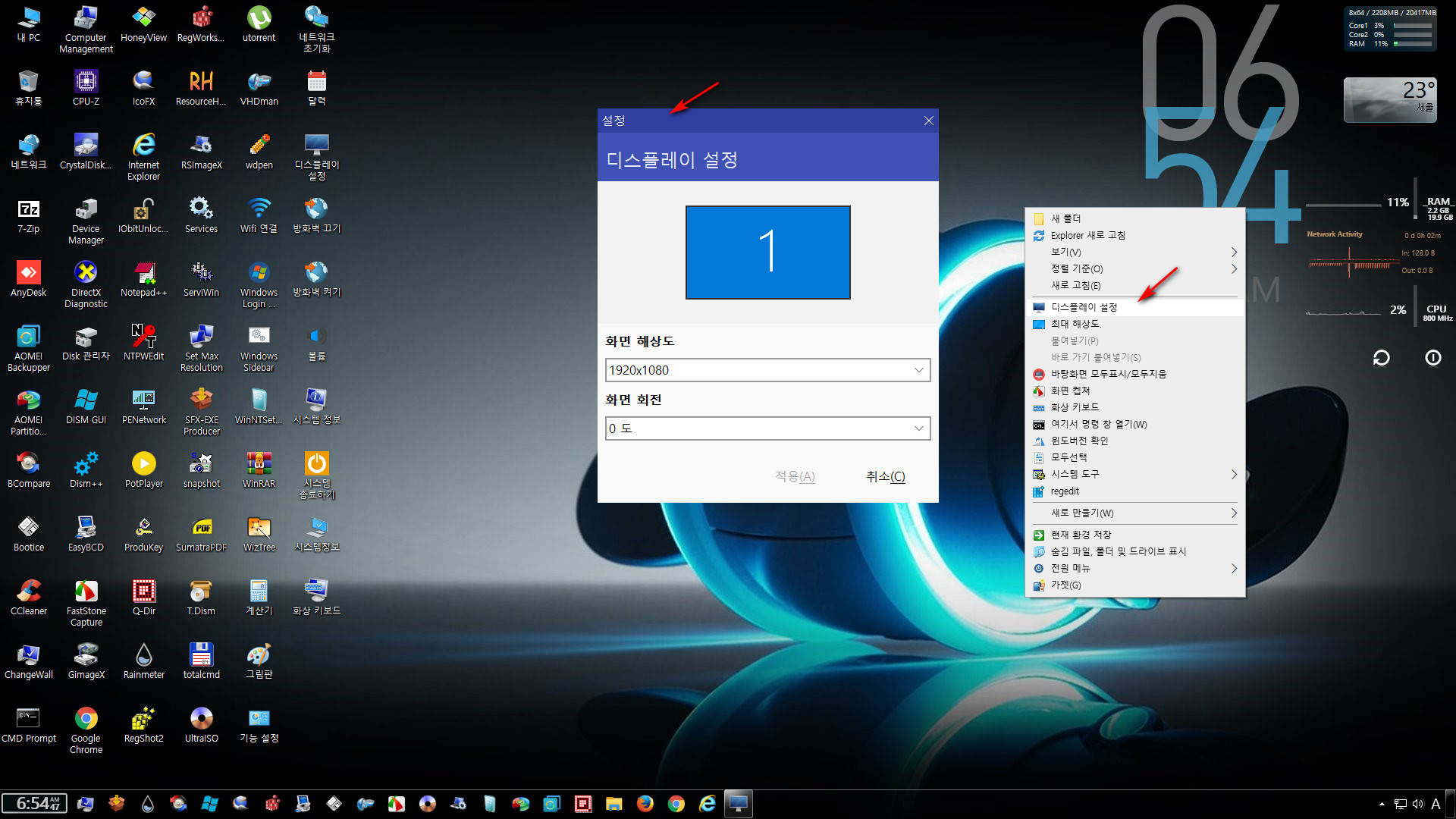Image resolution: width=1456 pixels, height=819 pixels.
Task: Open CMD Prompt desktop shortcut
Action: click(28, 724)
